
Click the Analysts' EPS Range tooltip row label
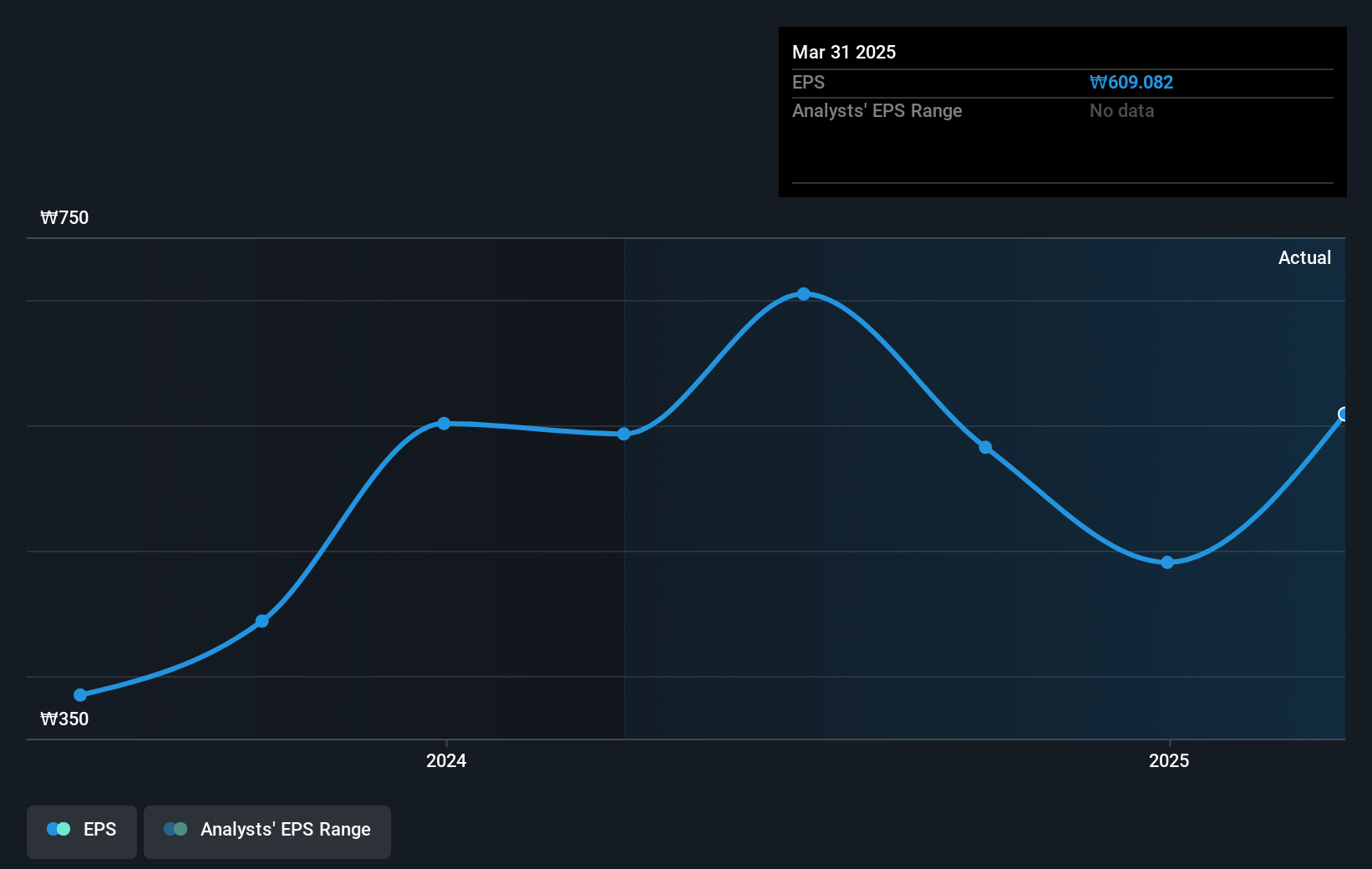tap(877, 110)
